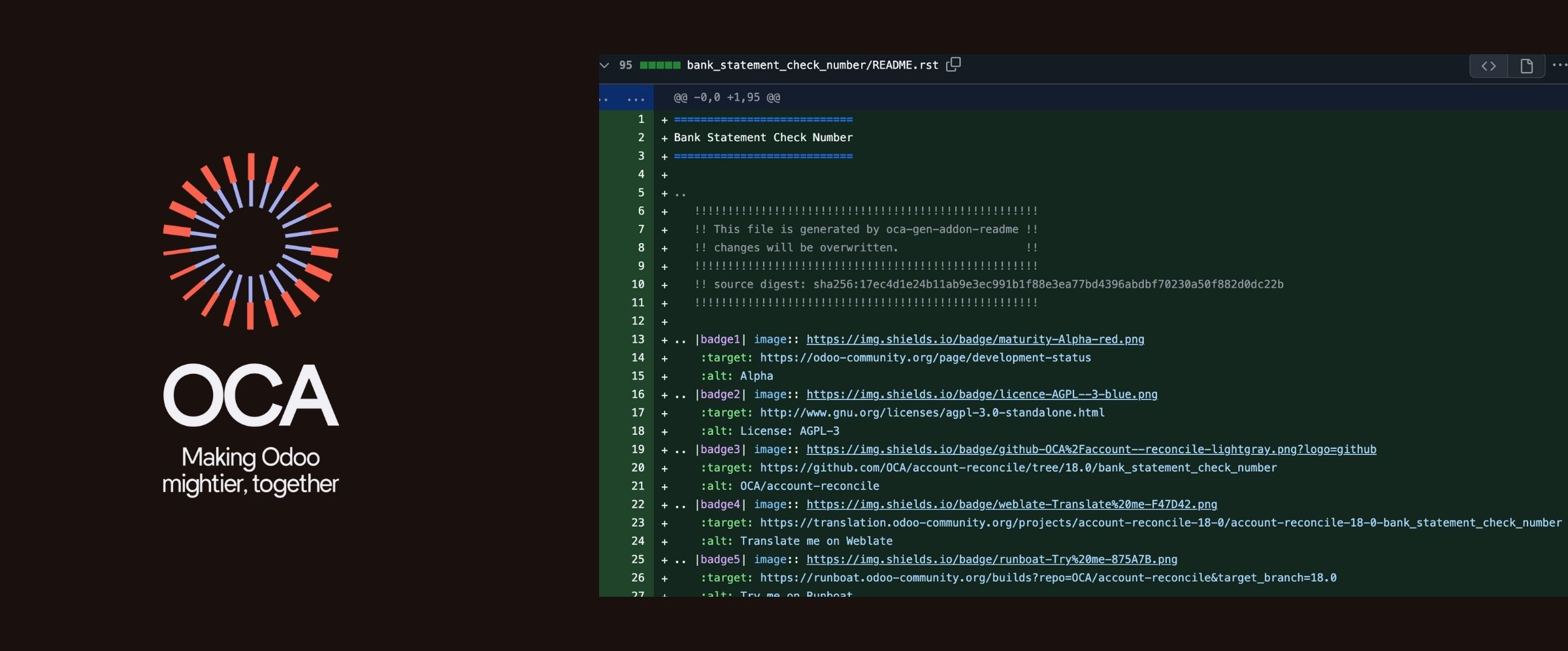Click line number 2 in the diff

[641, 137]
